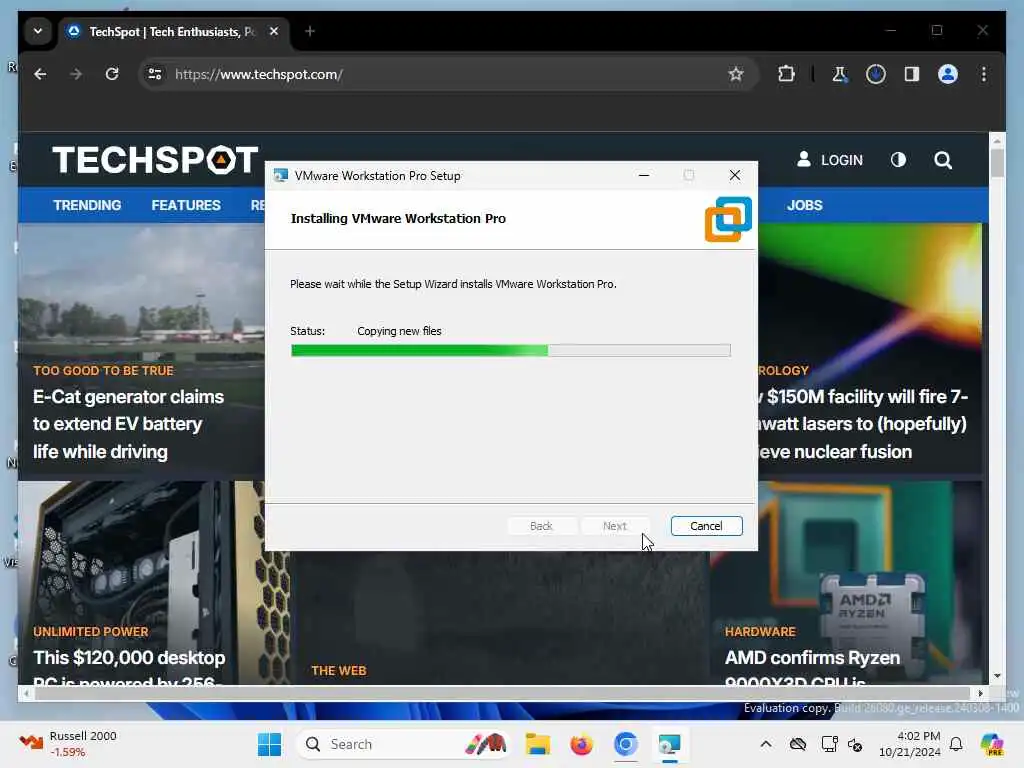The width and height of the screenshot is (1024, 768).
Task: Toggle TechSpot dark mode icon
Action: tap(898, 160)
